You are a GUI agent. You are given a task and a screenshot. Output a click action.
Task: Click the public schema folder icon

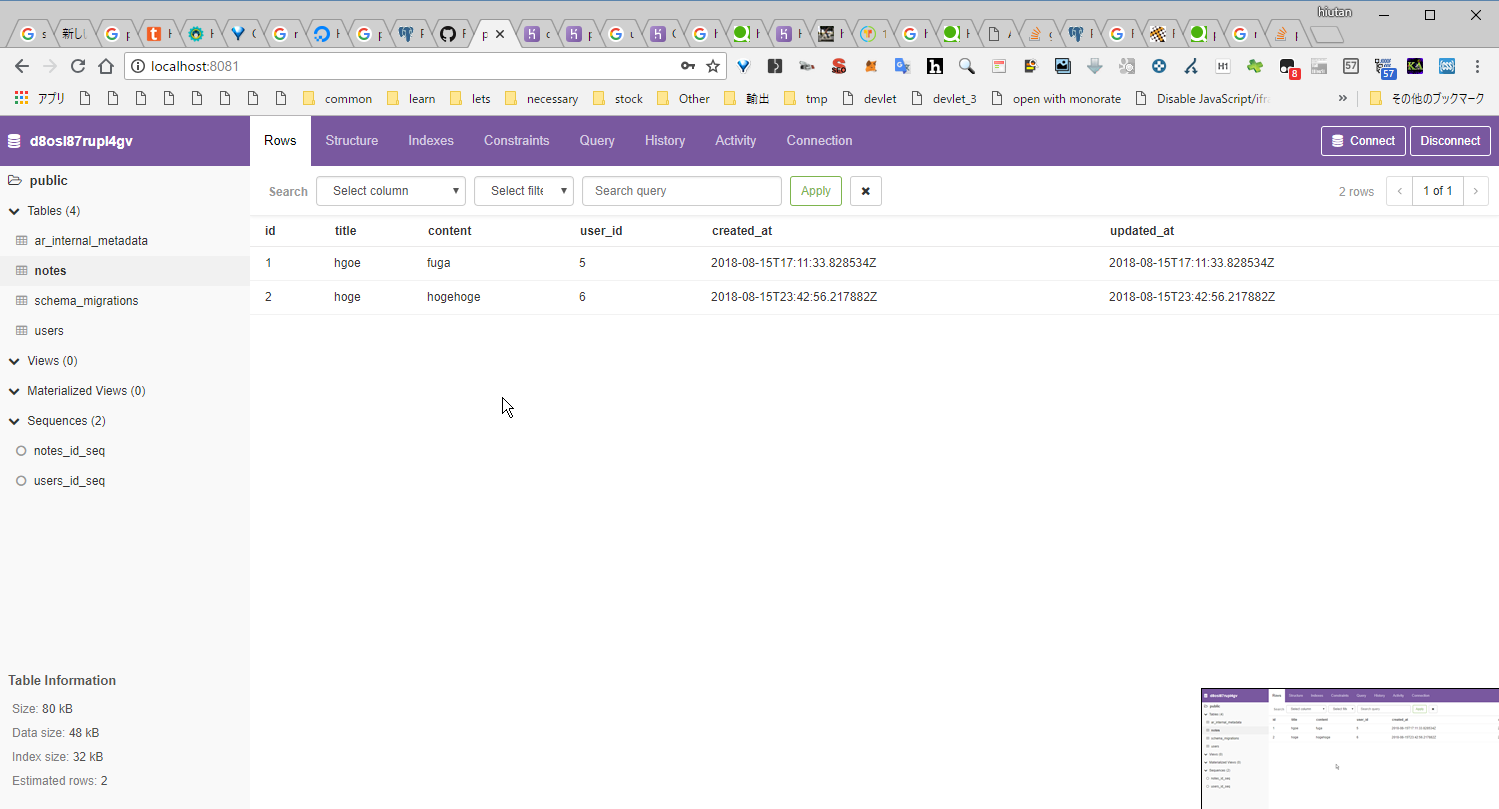(x=15, y=181)
